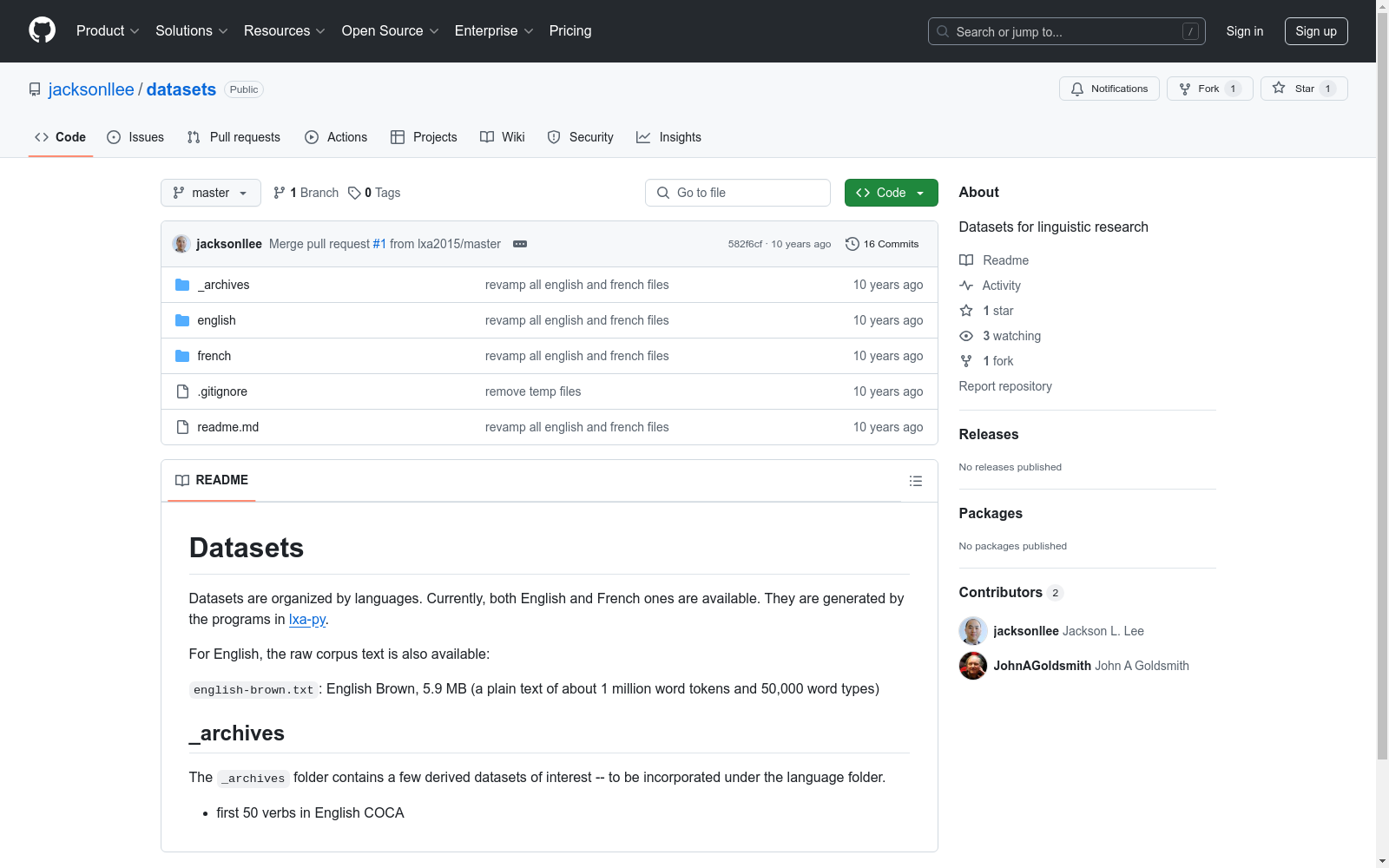1389x868 pixels.
Task: Click the english folder icon
Action: coord(182,320)
